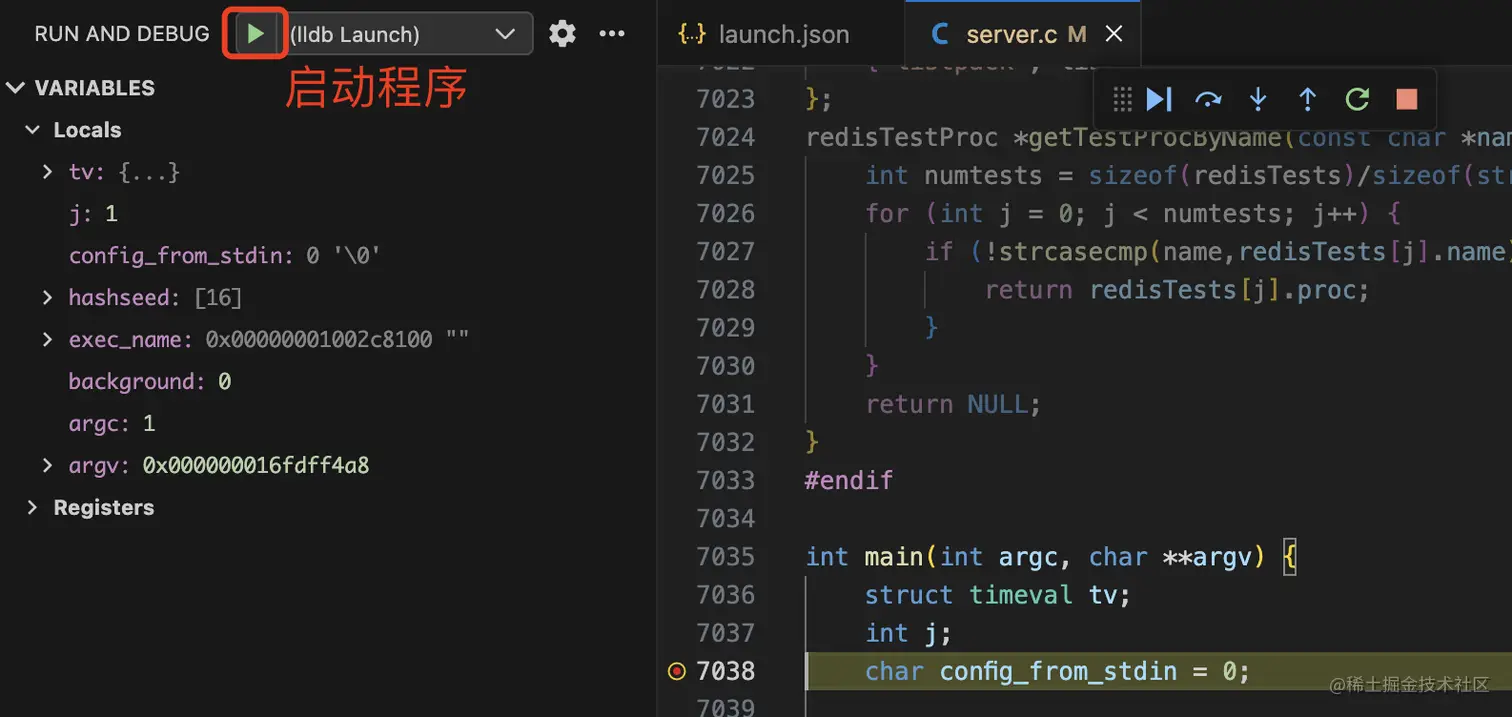Collapse the VARIABLES section
This screenshot has height=717, width=1512.
pyautogui.click(x=15, y=88)
